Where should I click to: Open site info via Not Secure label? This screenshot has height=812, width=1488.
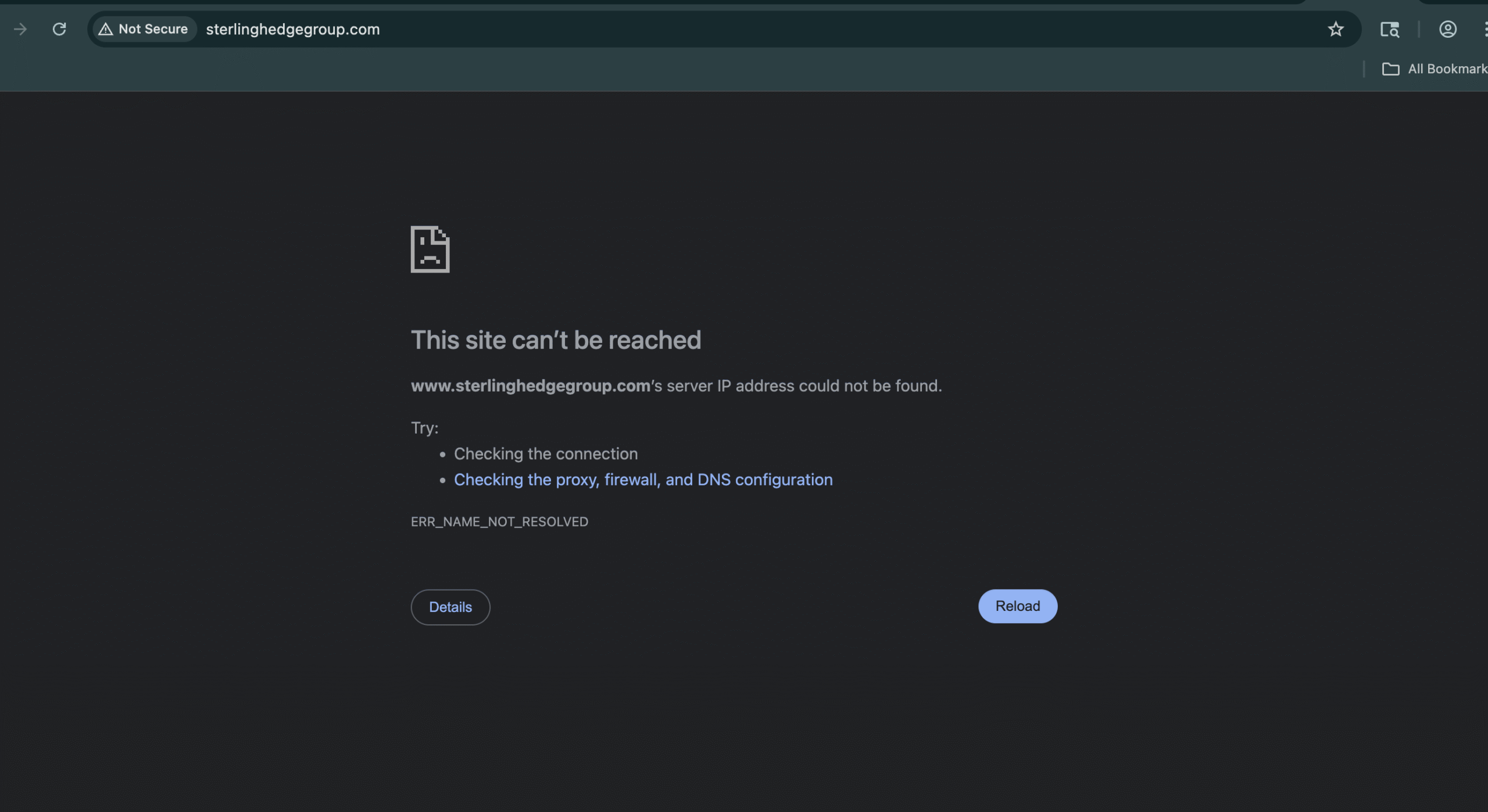(x=153, y=29)
